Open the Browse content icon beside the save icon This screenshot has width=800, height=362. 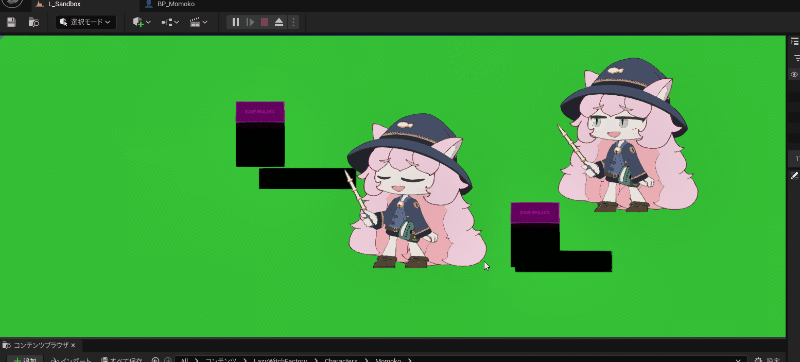click(x=34, y=22)
